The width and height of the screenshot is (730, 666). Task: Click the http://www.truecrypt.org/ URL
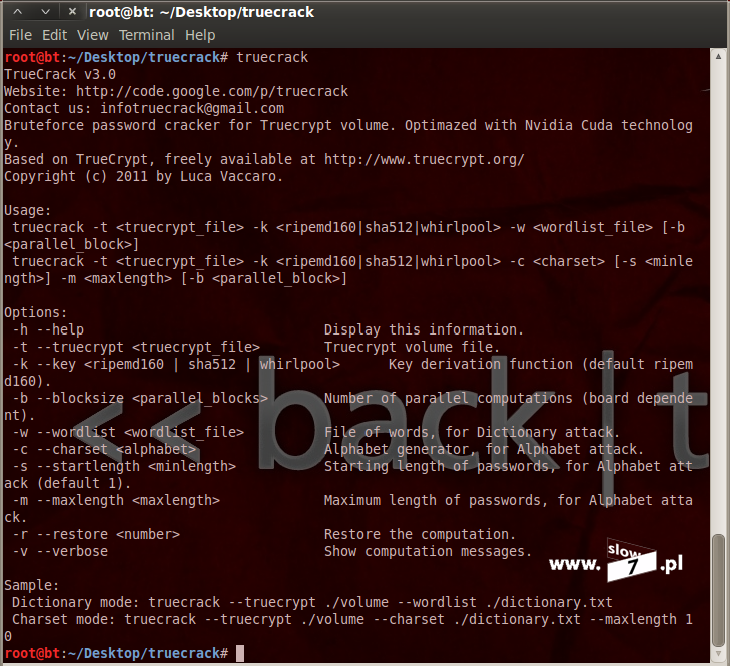coord(424,160)
